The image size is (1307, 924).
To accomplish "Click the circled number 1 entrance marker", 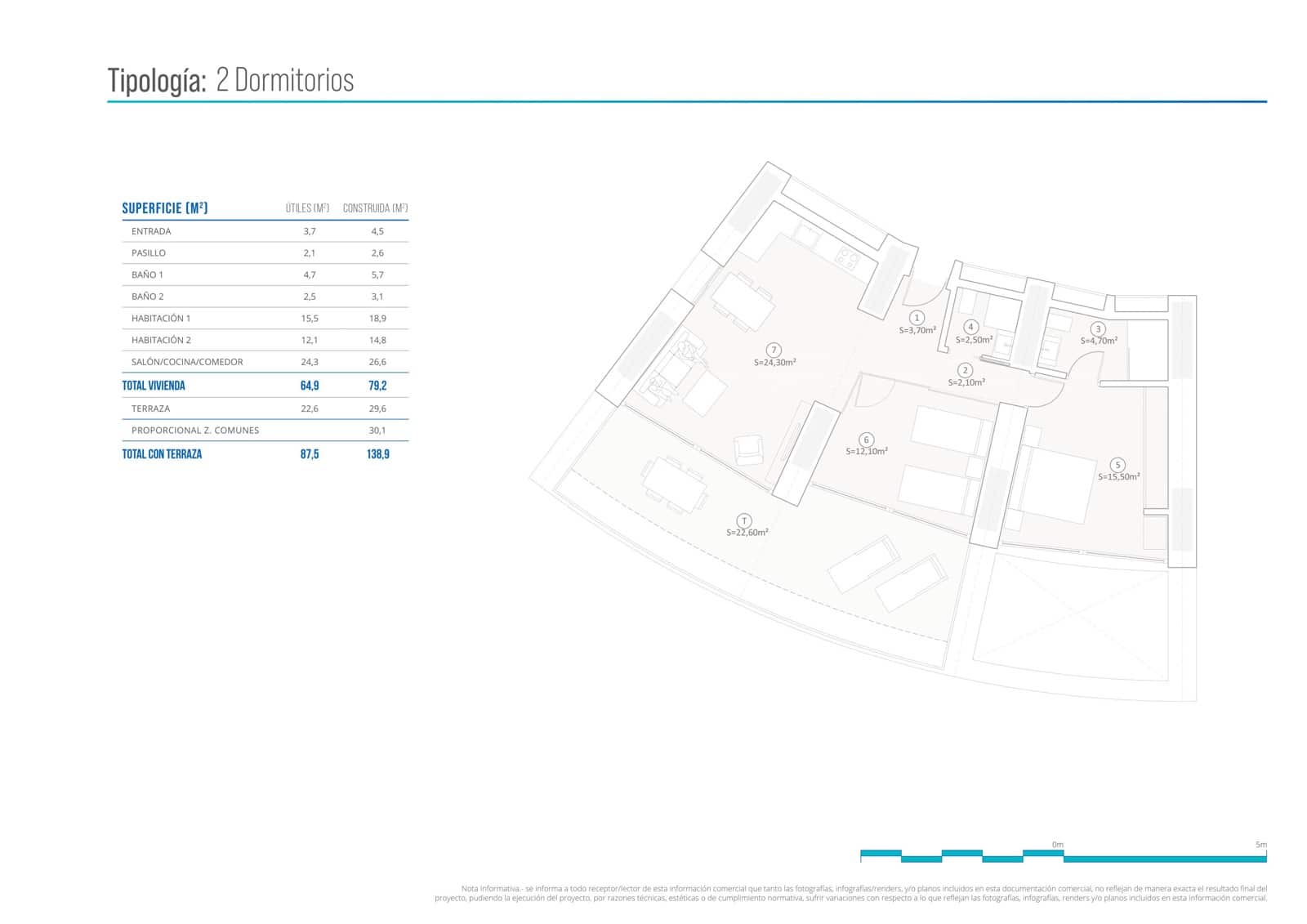I will click(917, 318).
